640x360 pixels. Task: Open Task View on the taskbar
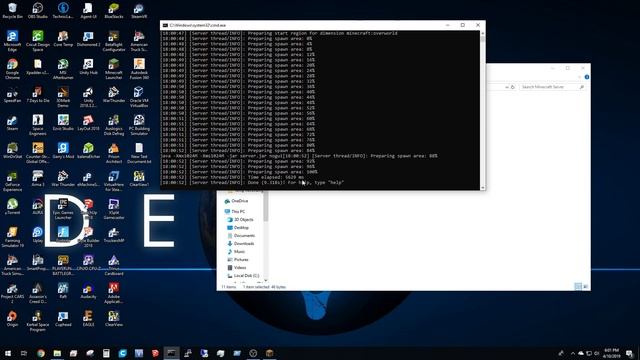24,353
